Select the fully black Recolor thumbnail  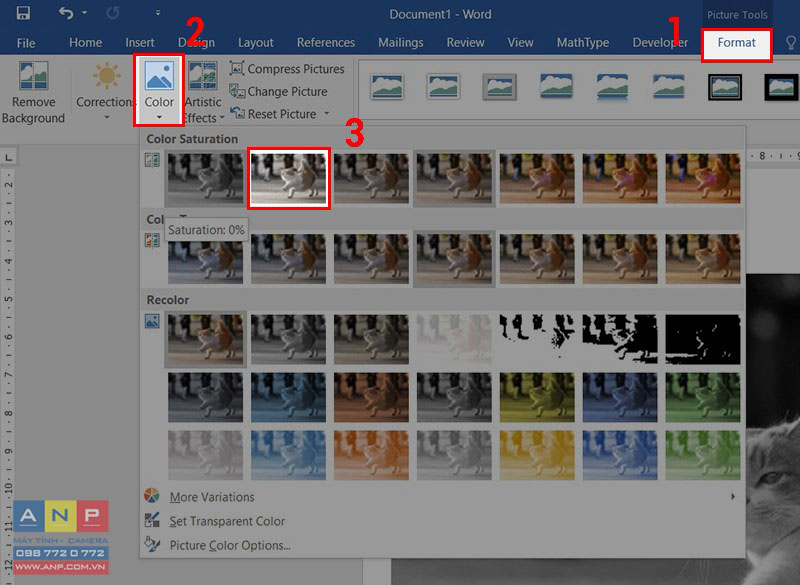(x=703, y=339)
